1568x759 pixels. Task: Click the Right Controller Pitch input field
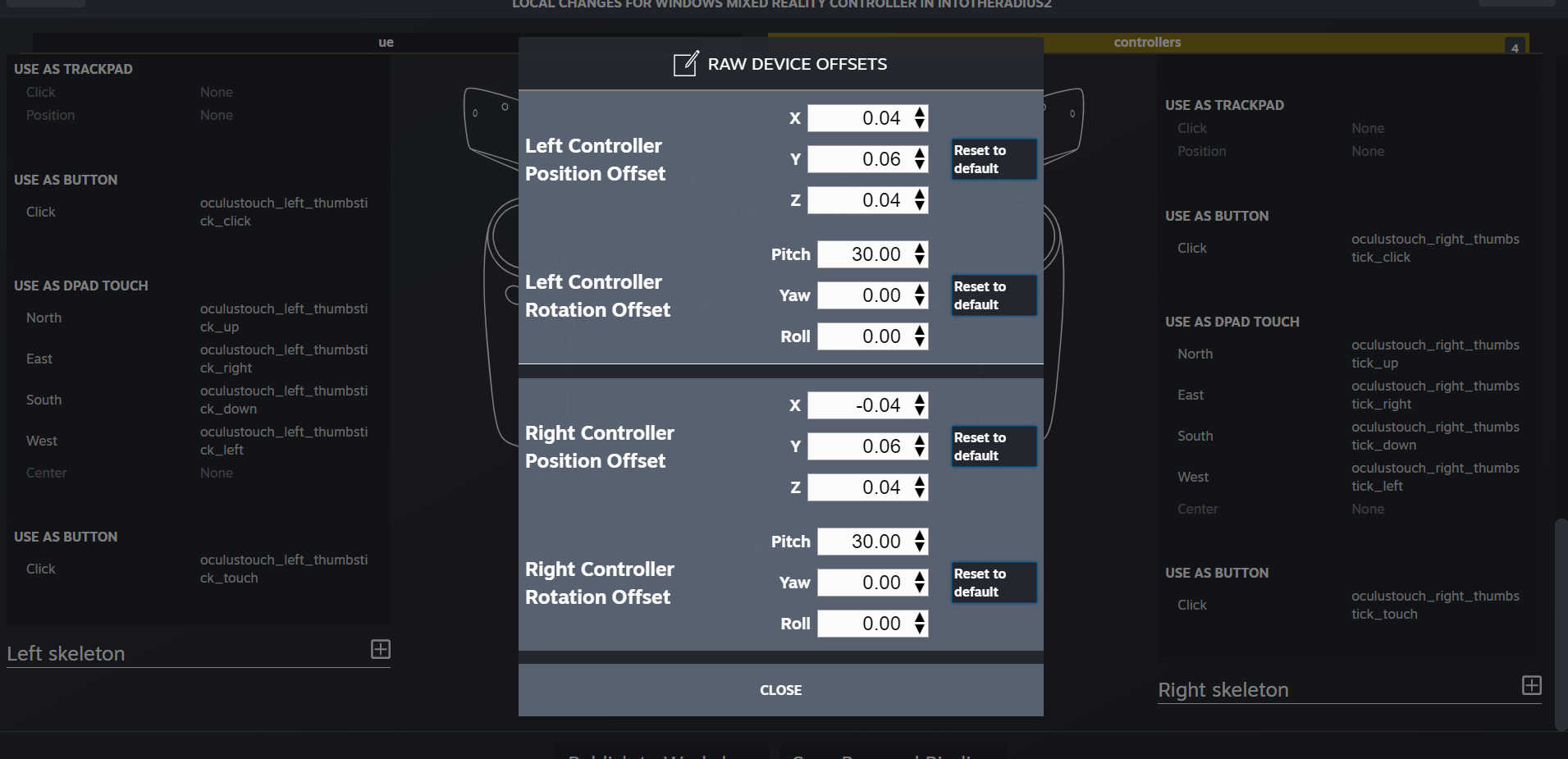pyautogui.click(x=863, y=542)
